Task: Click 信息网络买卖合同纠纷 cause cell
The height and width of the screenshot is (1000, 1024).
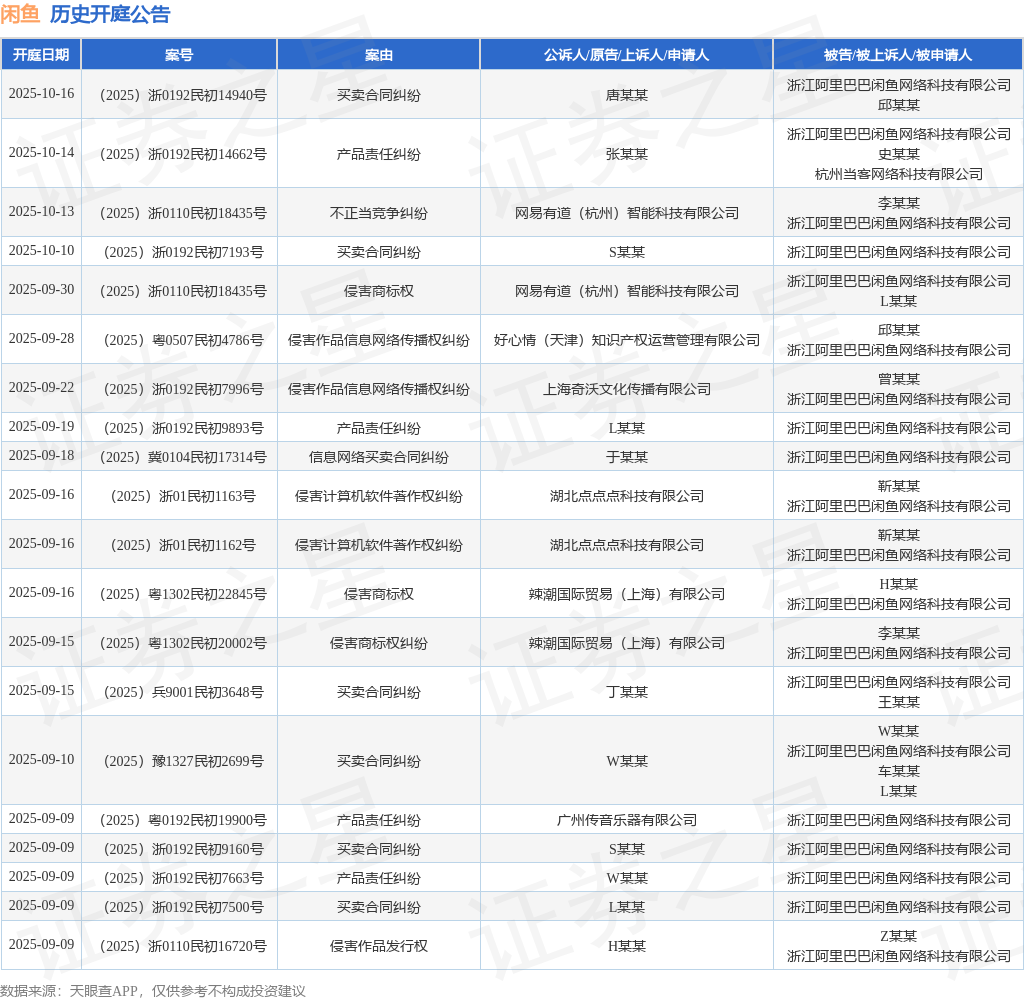Action: tap(379, 457)
